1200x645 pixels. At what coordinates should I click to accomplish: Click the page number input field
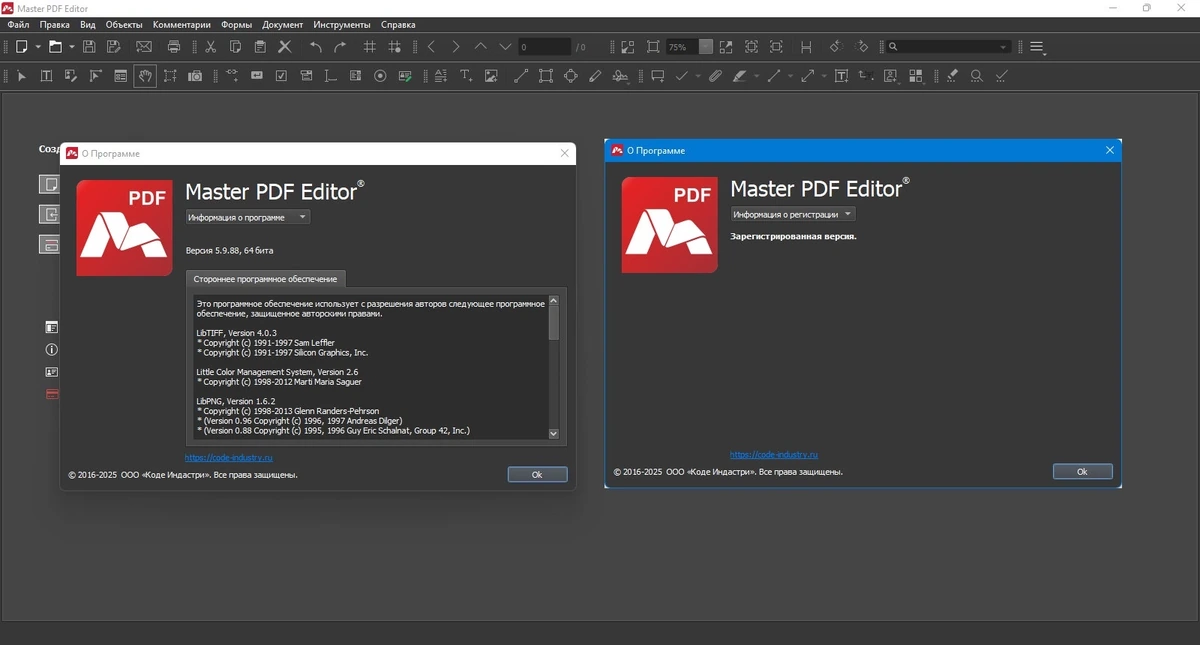pyautogui.click(x=544, y=47)
